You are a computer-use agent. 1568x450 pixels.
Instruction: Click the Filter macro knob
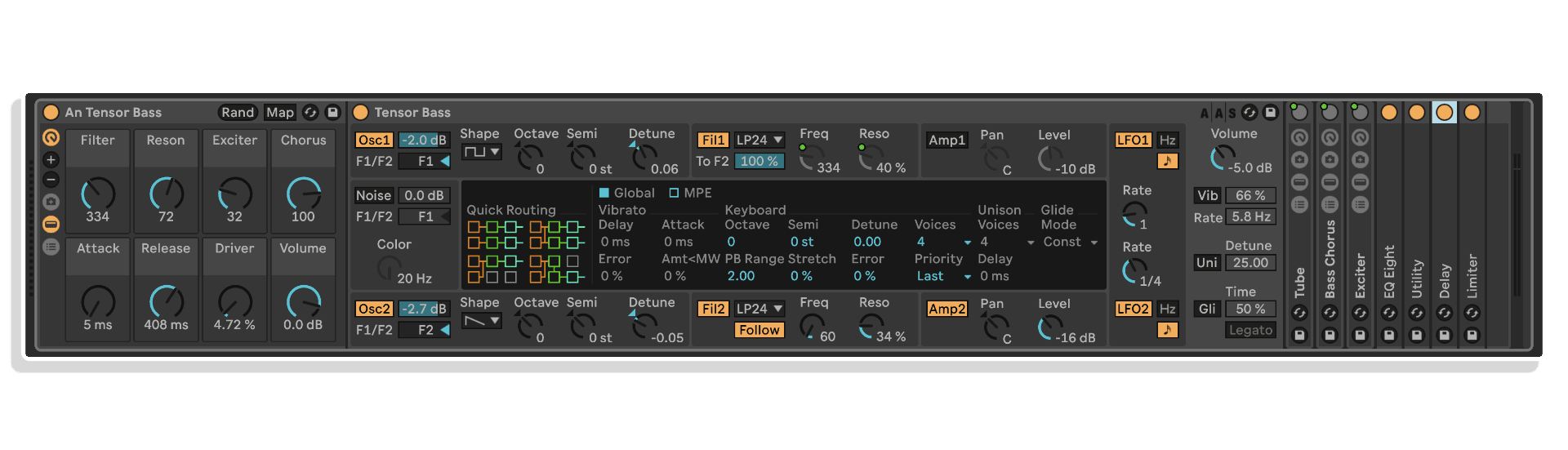pos(98,194)
